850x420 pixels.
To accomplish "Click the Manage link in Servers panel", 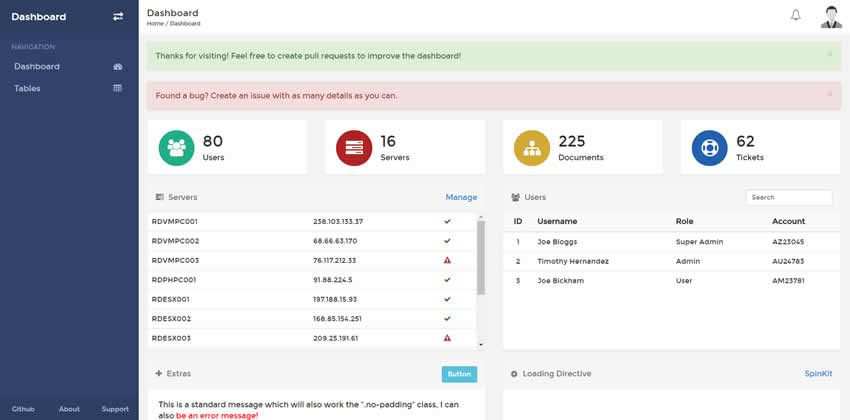I will click(x=461, y=197).
